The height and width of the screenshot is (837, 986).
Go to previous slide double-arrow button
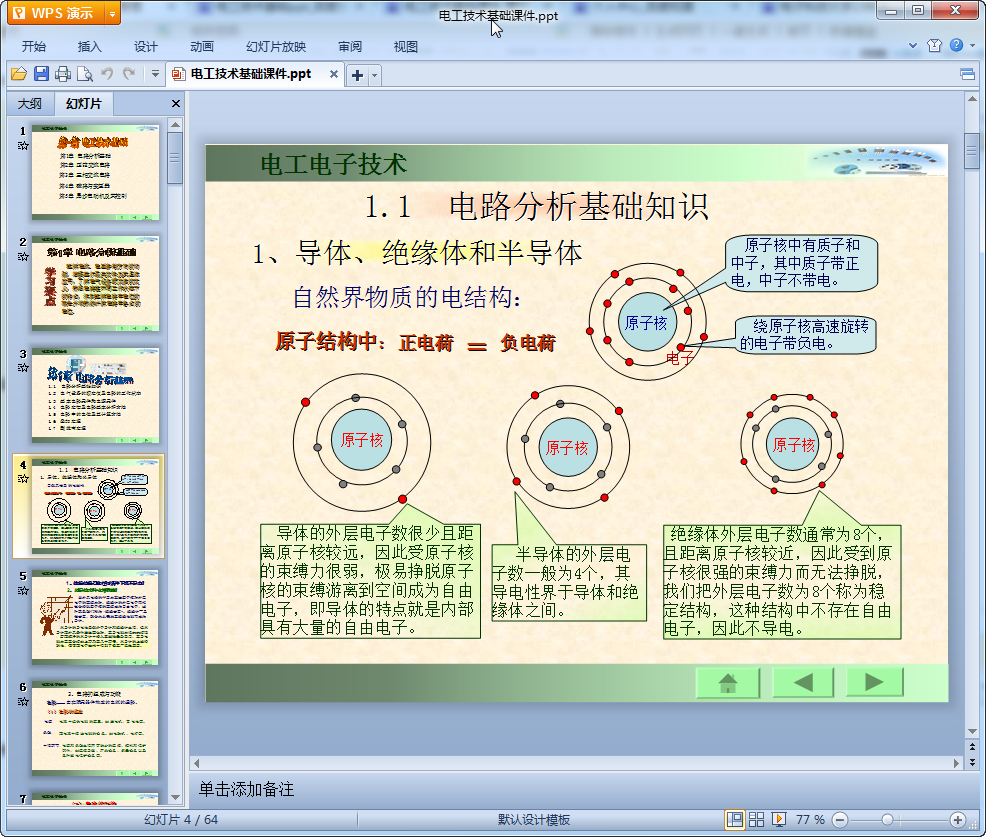(x=972, y=747)
